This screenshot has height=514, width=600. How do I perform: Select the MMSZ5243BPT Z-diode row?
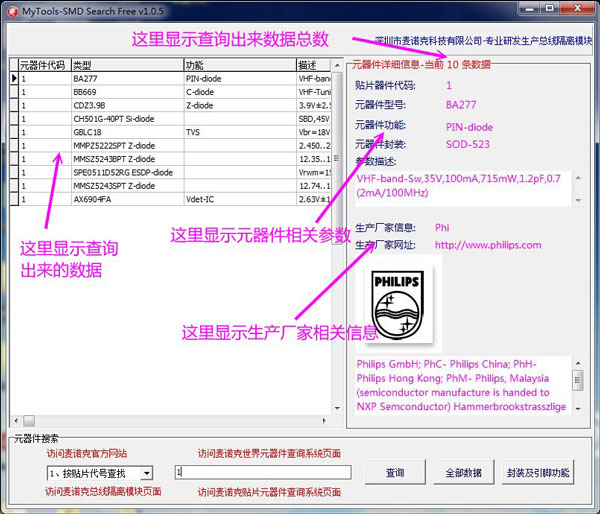click(170, 159)
